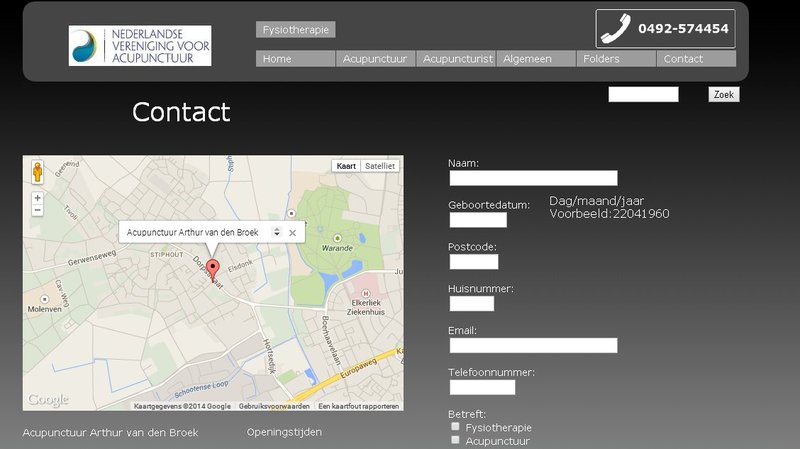Click the Email input field
800x449 pixels.
[x=533, y=345]
